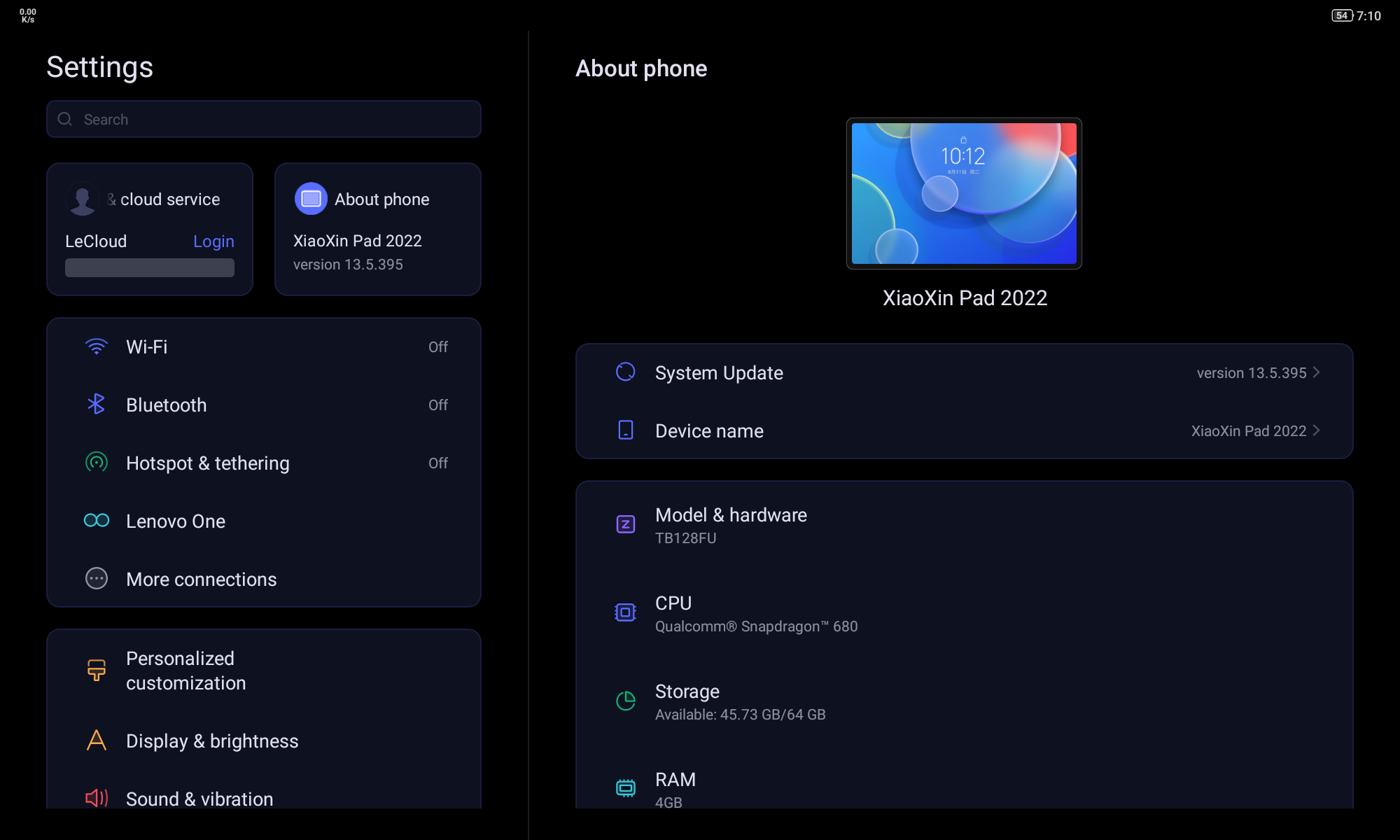Image resolution: width=1400 pixels, height=840 pixels.
Task: Click the Bluetooth Off status
Action: (x=438, y=405)
